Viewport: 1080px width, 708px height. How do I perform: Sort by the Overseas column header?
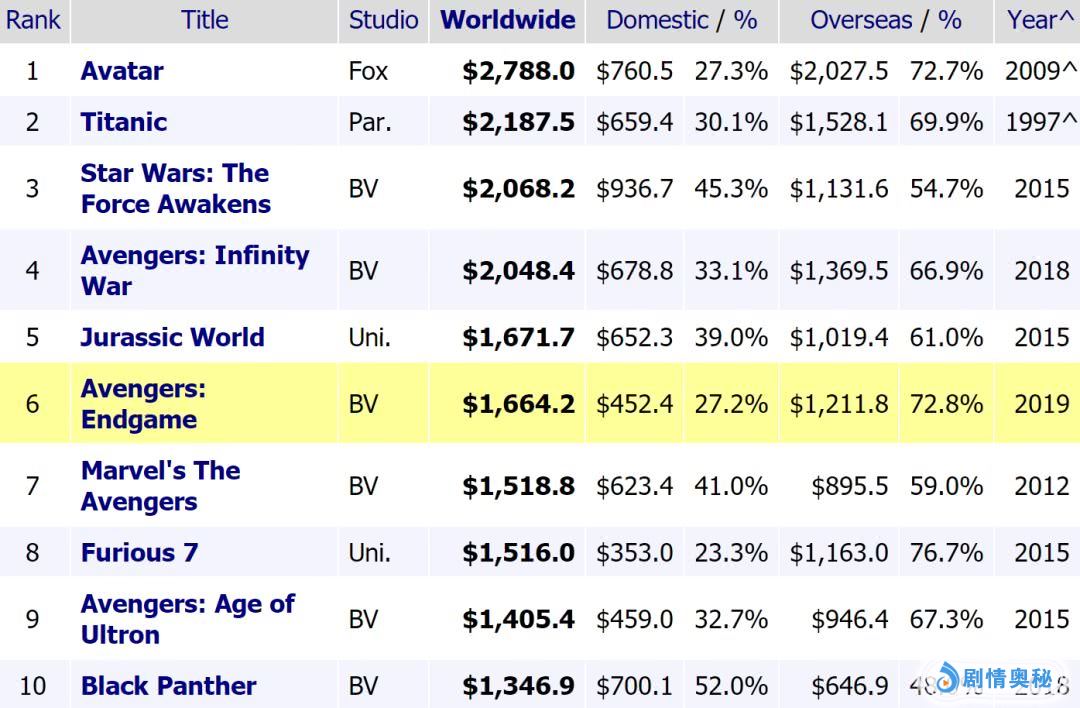tap(861, 20)
